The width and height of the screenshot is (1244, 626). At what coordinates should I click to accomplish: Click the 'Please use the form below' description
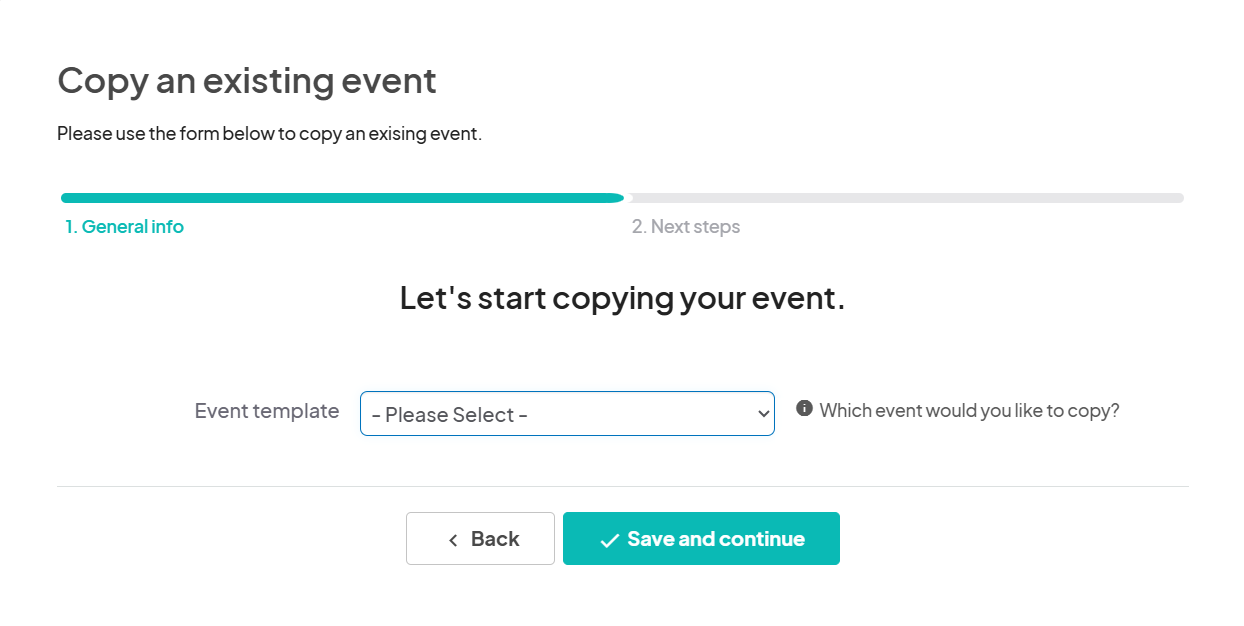pos(269,133)
